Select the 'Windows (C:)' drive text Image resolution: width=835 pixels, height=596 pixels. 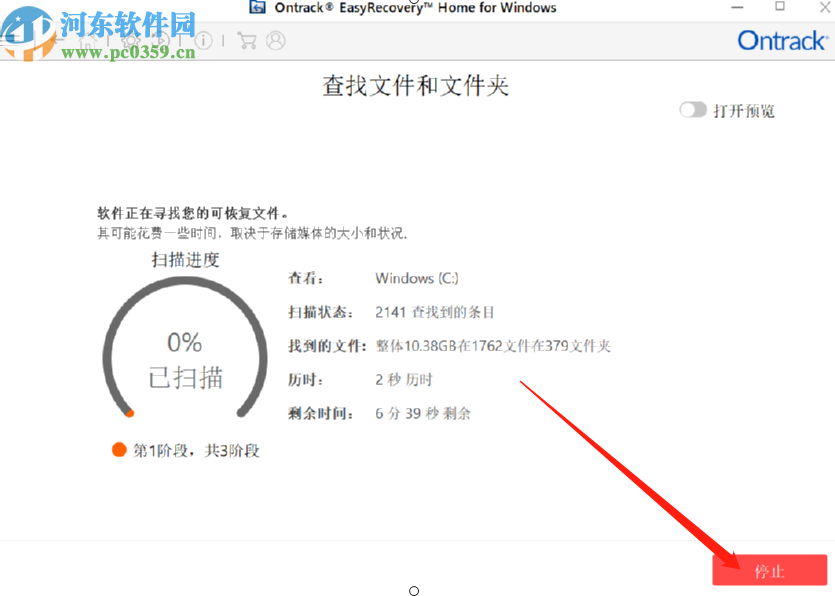tap(416, 278)
